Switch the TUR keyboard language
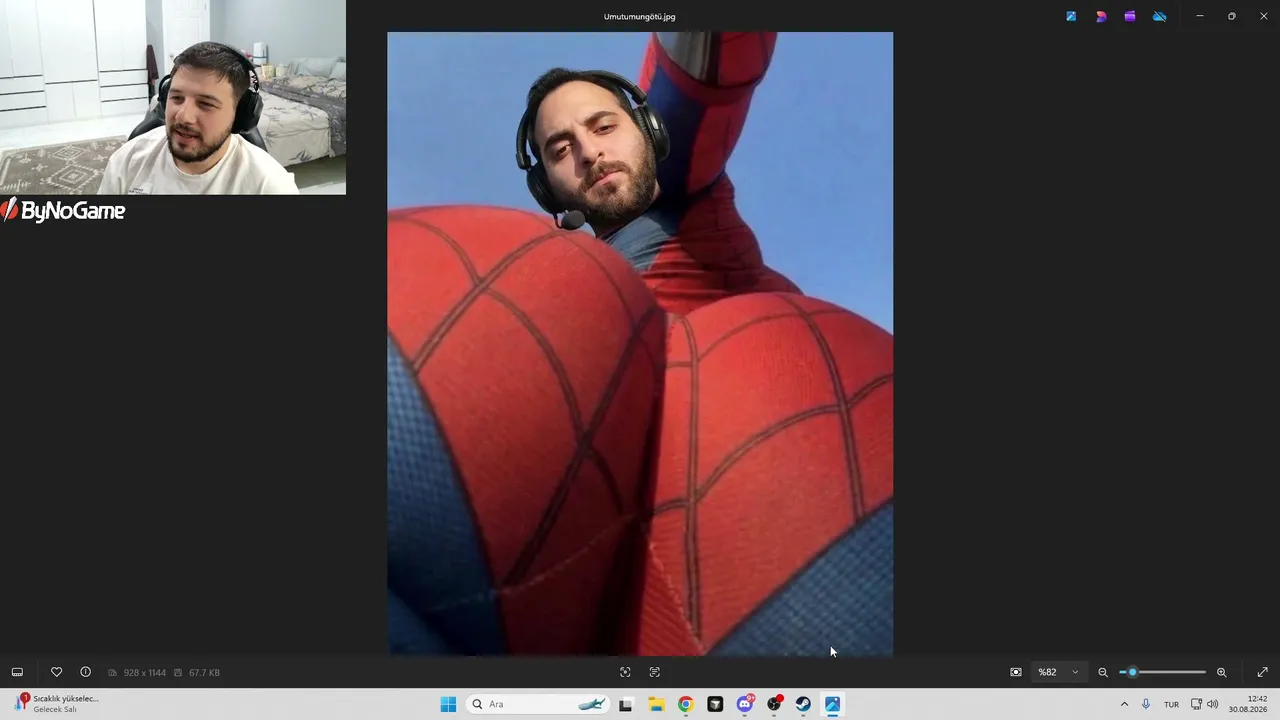Image resolution: width=1280 pixels, height=720 pixels. point(1171,704)
